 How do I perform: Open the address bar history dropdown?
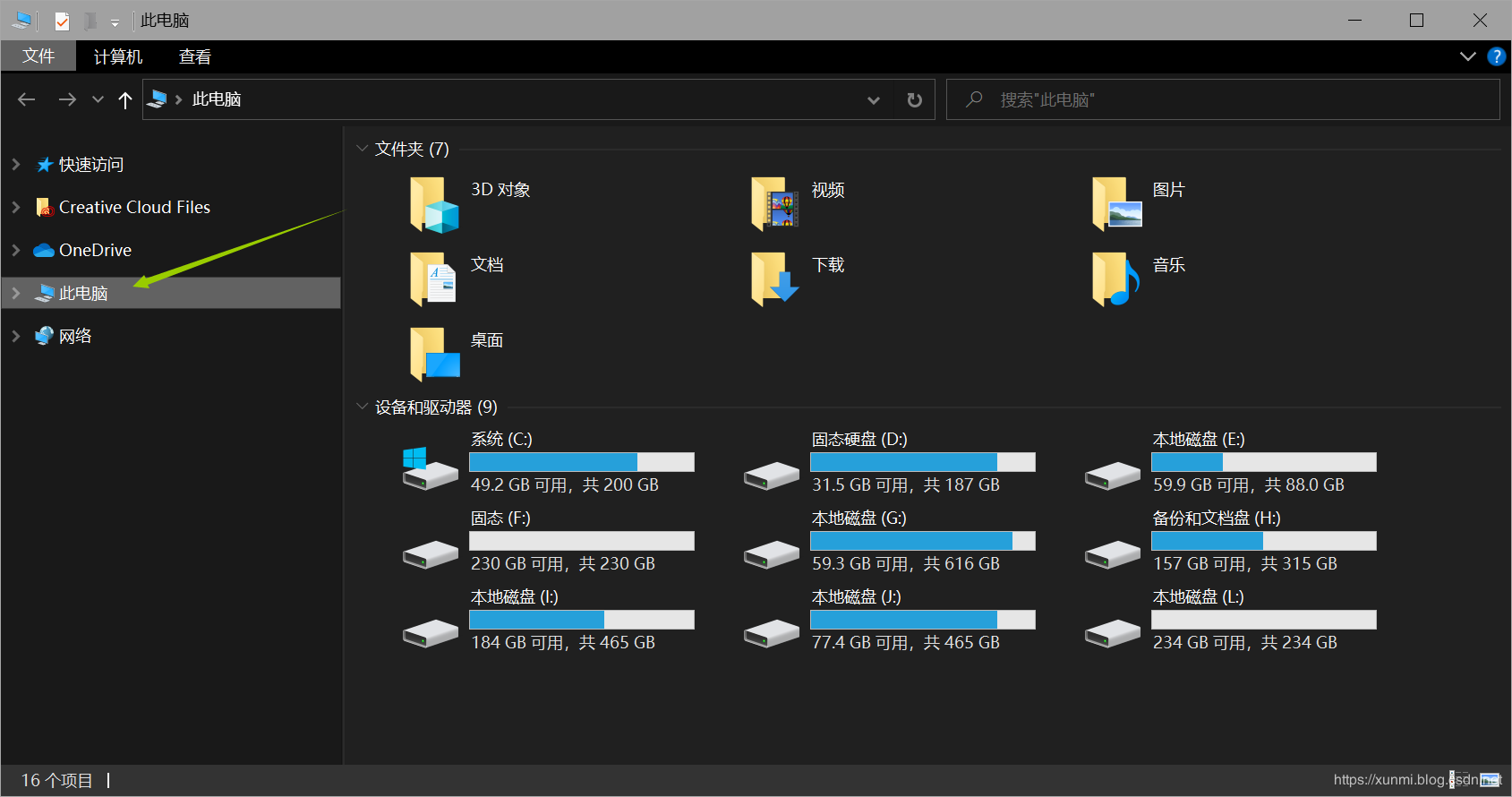(874, 99)
